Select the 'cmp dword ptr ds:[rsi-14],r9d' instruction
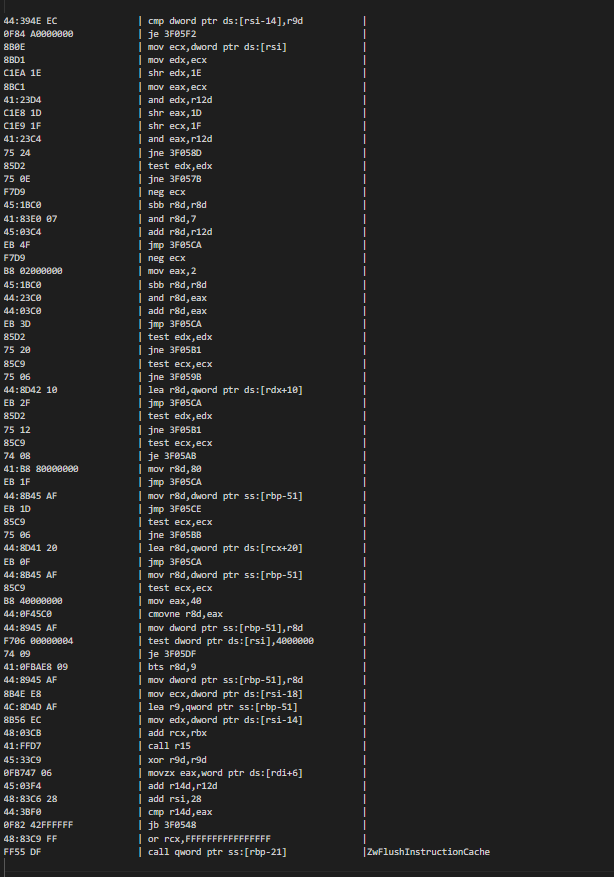 (x=225, y=21)
